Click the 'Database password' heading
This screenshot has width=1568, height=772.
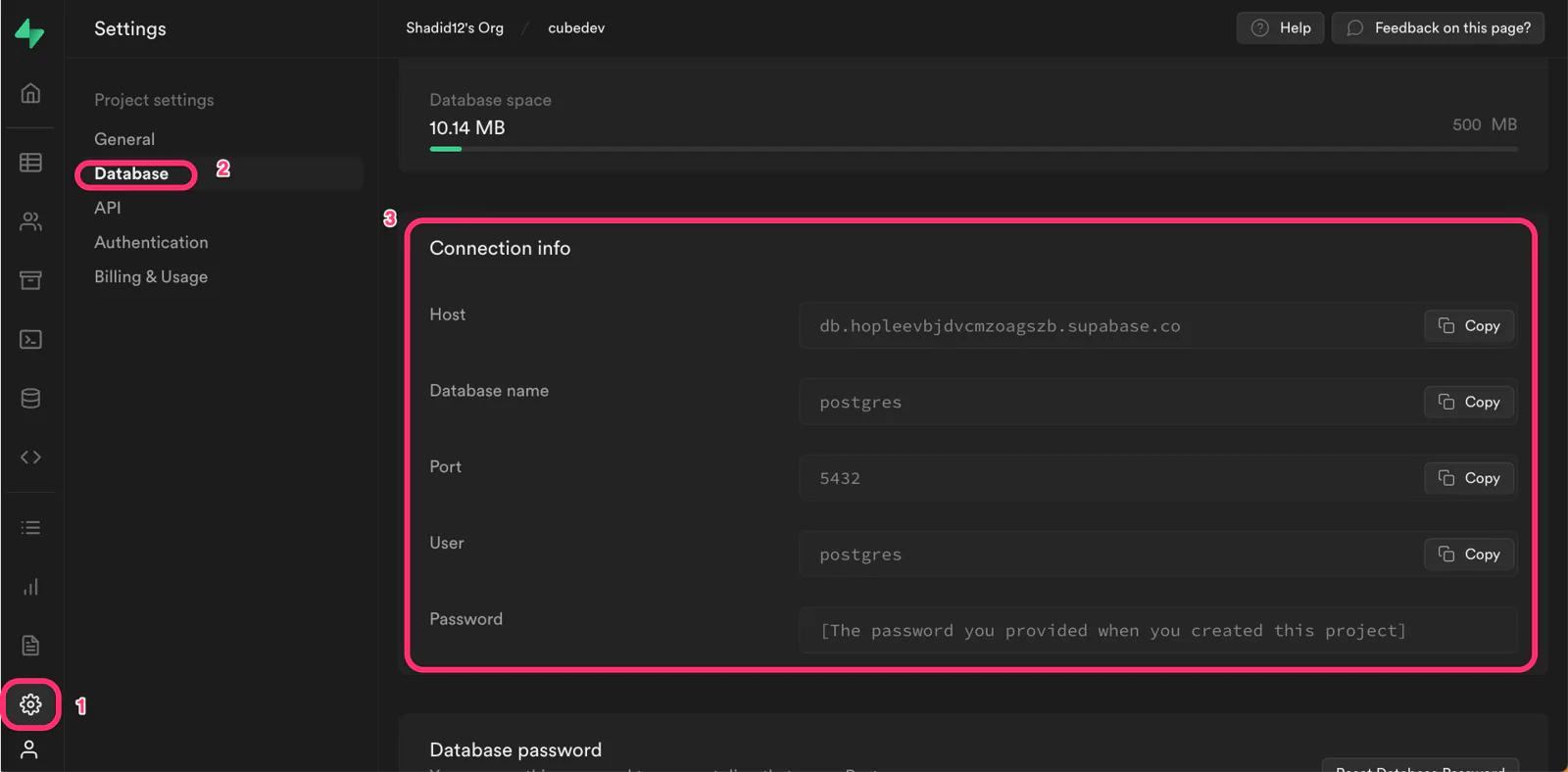point(515,749)
